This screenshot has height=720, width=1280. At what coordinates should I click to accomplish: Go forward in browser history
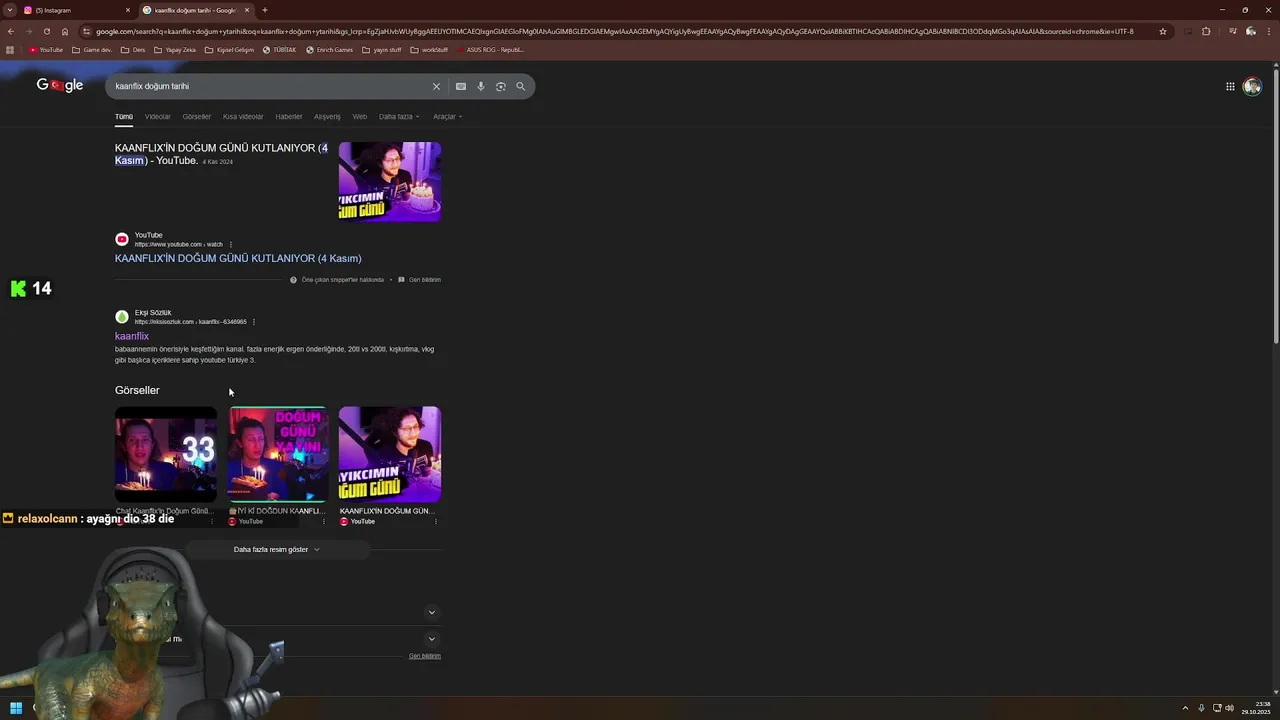[x=28, y=31]
